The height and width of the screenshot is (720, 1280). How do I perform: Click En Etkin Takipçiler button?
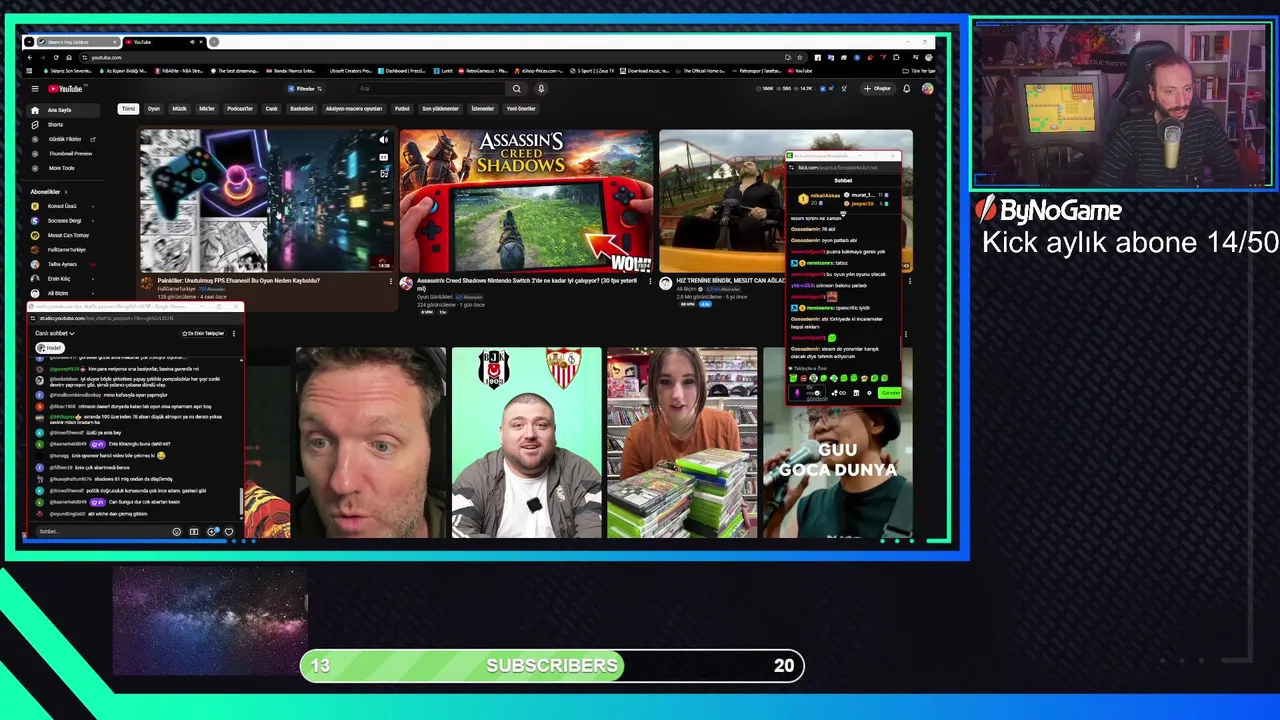point(202,334)
